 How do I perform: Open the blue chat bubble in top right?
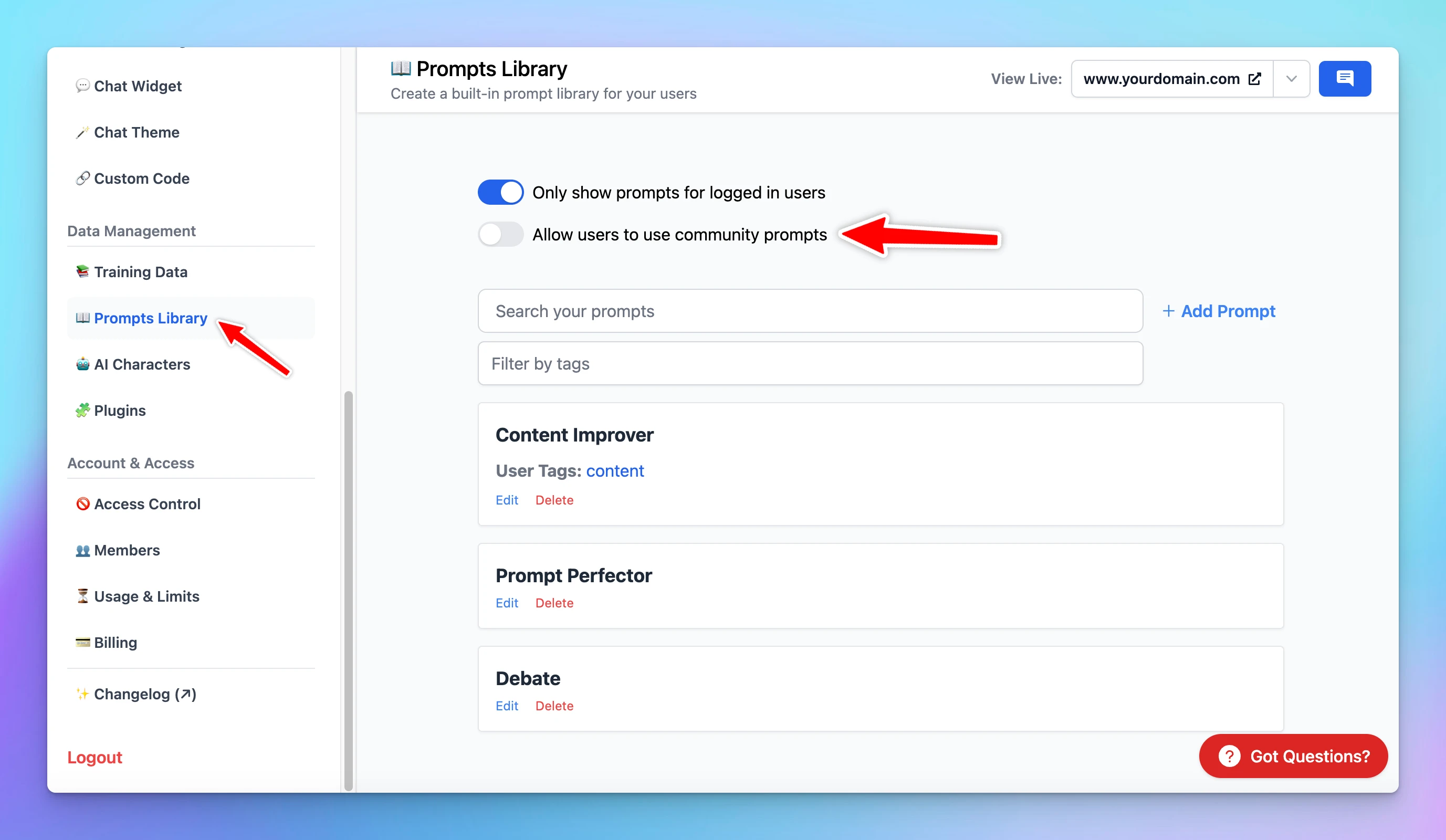pos(1345,79)
